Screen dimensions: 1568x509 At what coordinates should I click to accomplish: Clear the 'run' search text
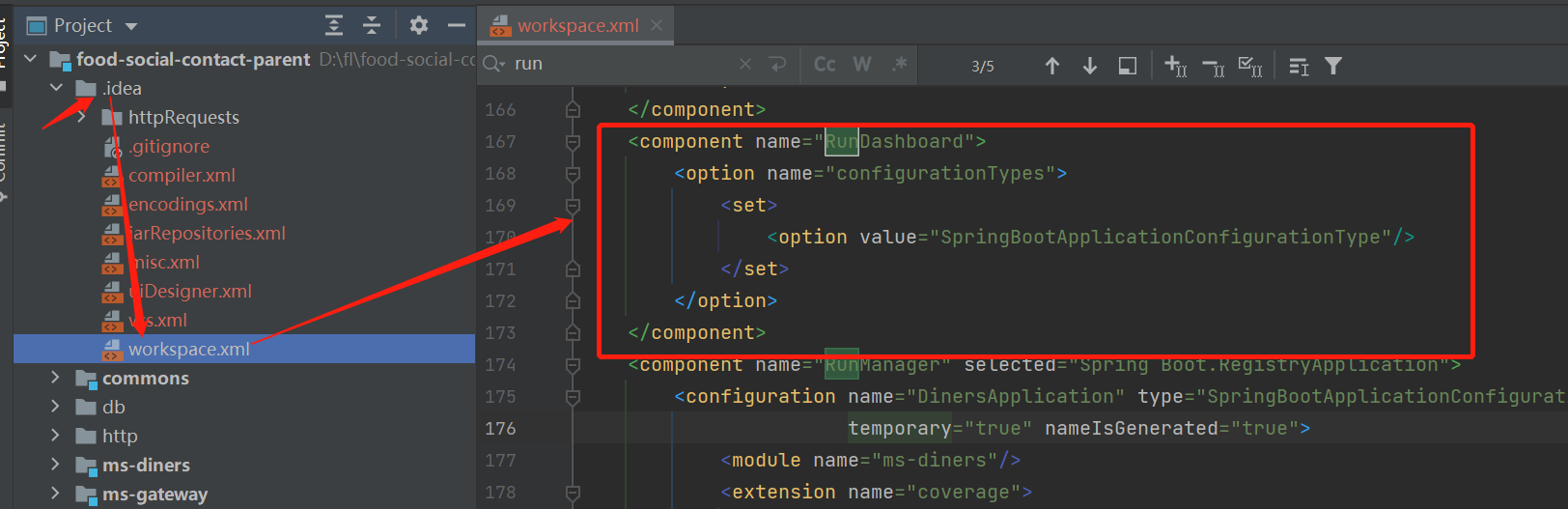click(x=745, y=64)
